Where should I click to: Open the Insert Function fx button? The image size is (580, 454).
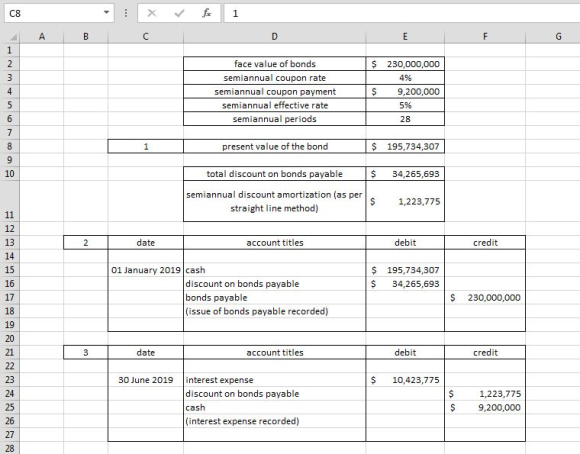[206, 13]
